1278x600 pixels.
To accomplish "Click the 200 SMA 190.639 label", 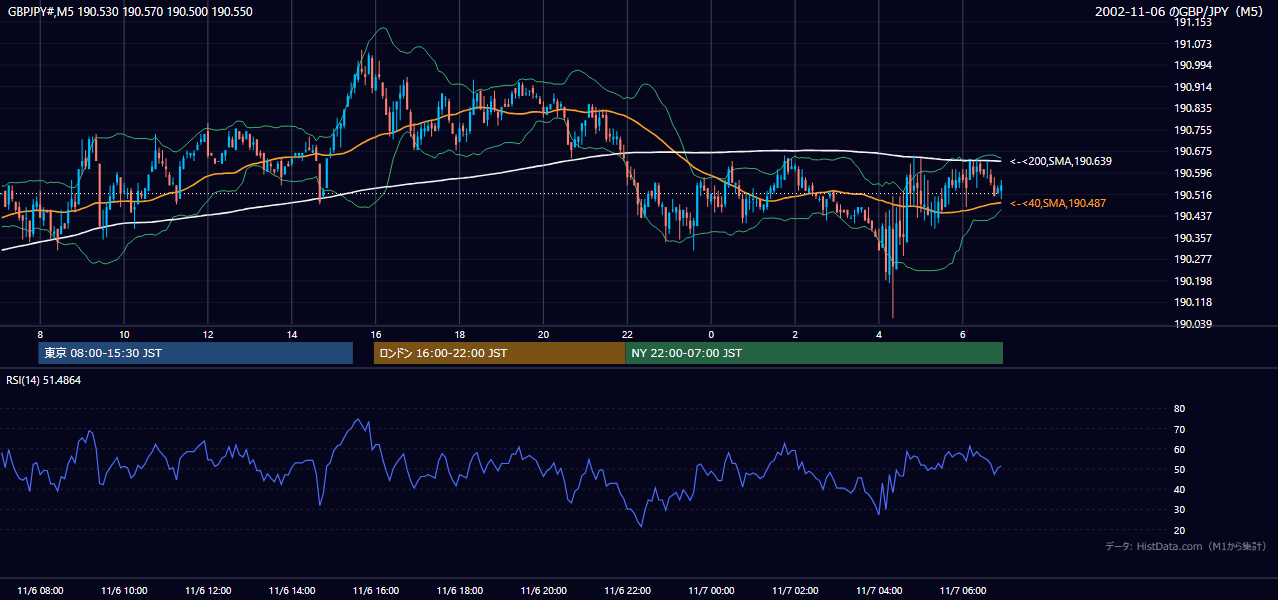I will pyautogui.click(x=1061, y=161).
